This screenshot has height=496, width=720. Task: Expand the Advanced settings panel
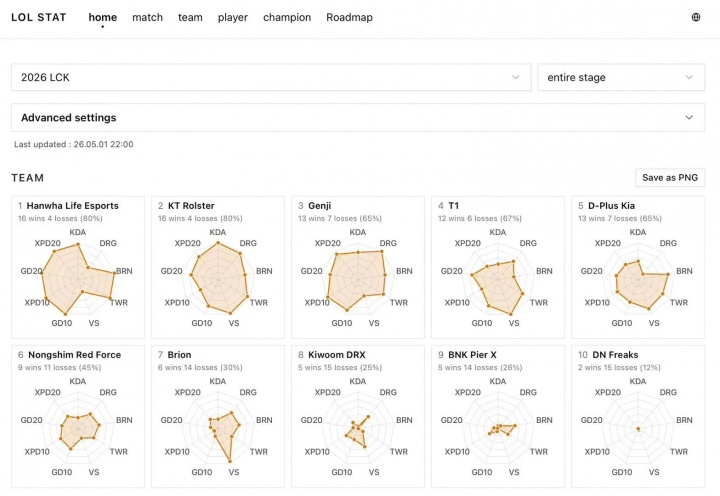pyautogui.click(x=358, y=118)
